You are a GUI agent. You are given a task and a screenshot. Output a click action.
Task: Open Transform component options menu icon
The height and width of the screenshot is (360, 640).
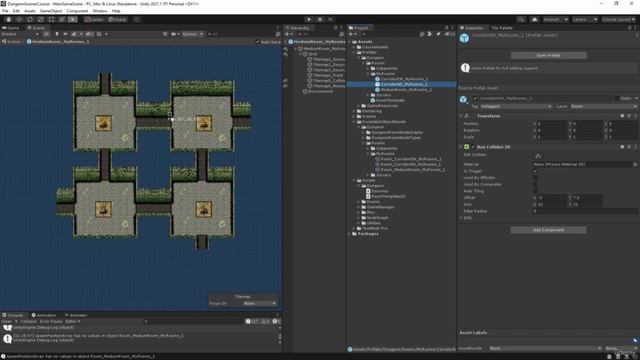(636, 116)
